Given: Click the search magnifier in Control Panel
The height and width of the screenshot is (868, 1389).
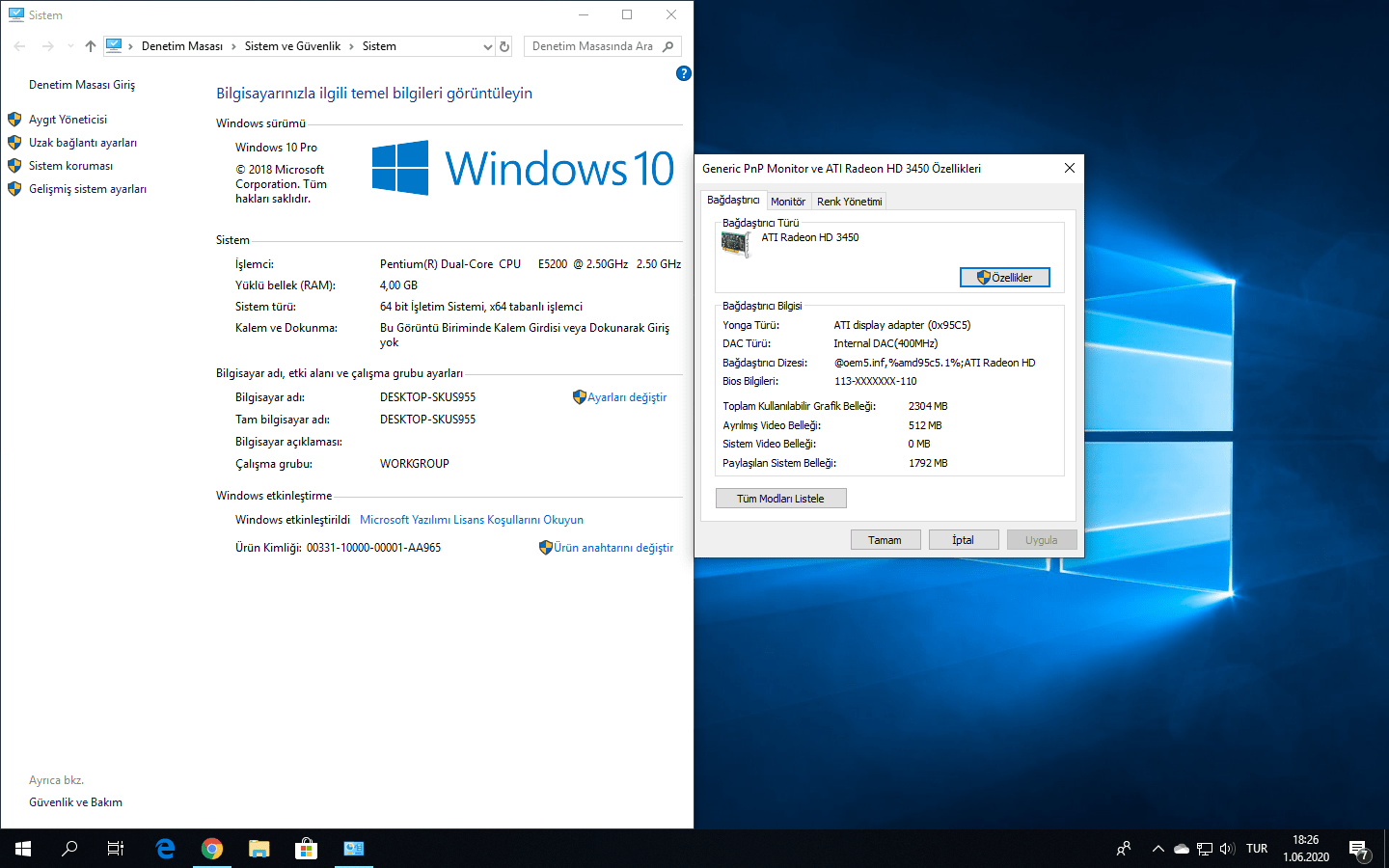Looking at the screenshot, I should tap(668, 46).
